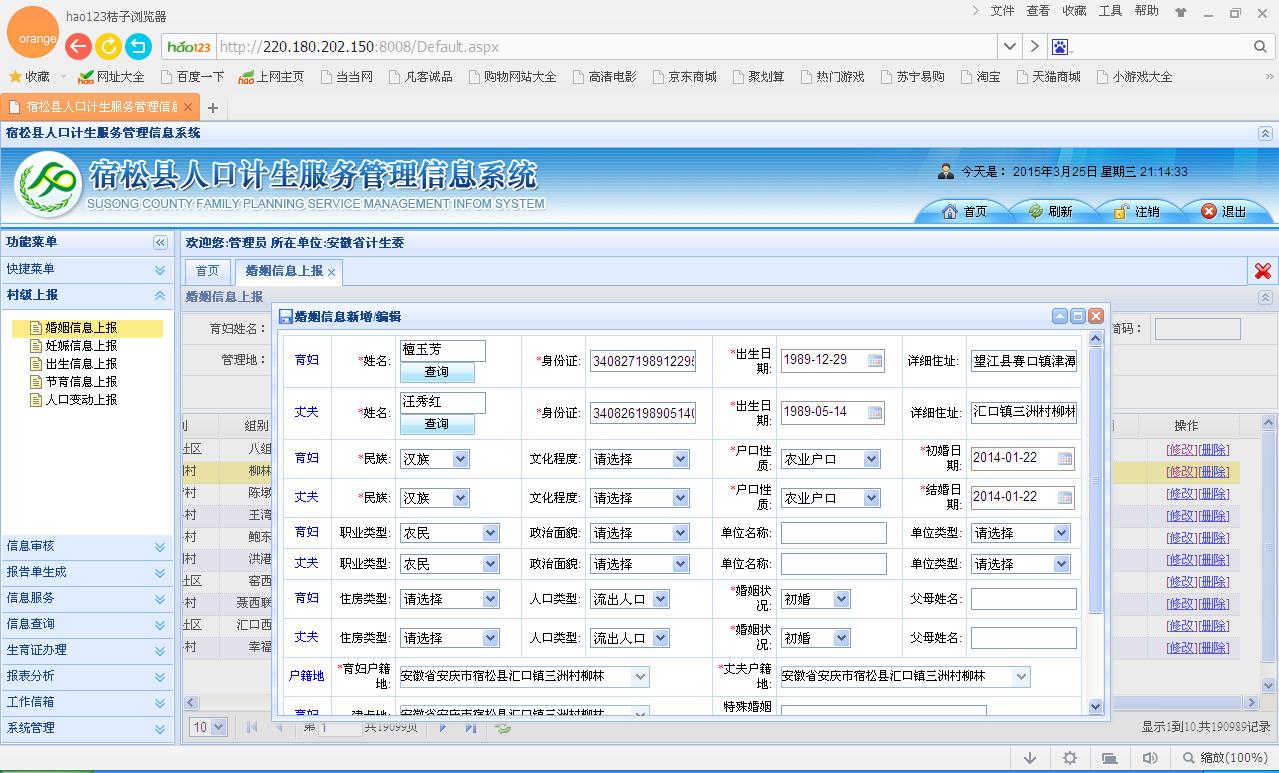Viewport: 1279px width, 773px height.
Task: Click the dialog collapse up-arrow icon
Action: pos(1060,316)
